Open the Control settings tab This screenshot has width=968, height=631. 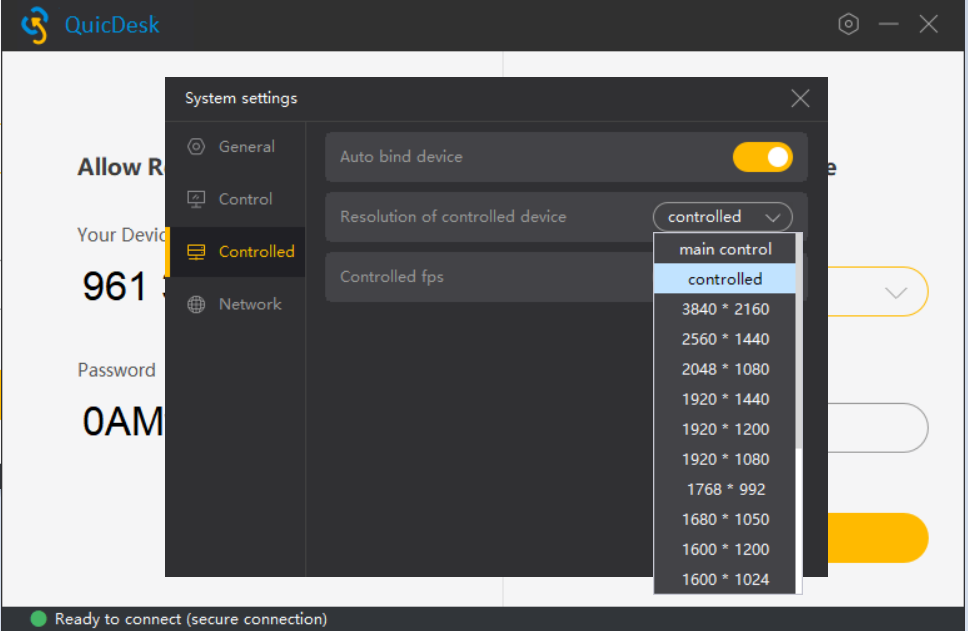pyautogui.click(x=237, y=199)
